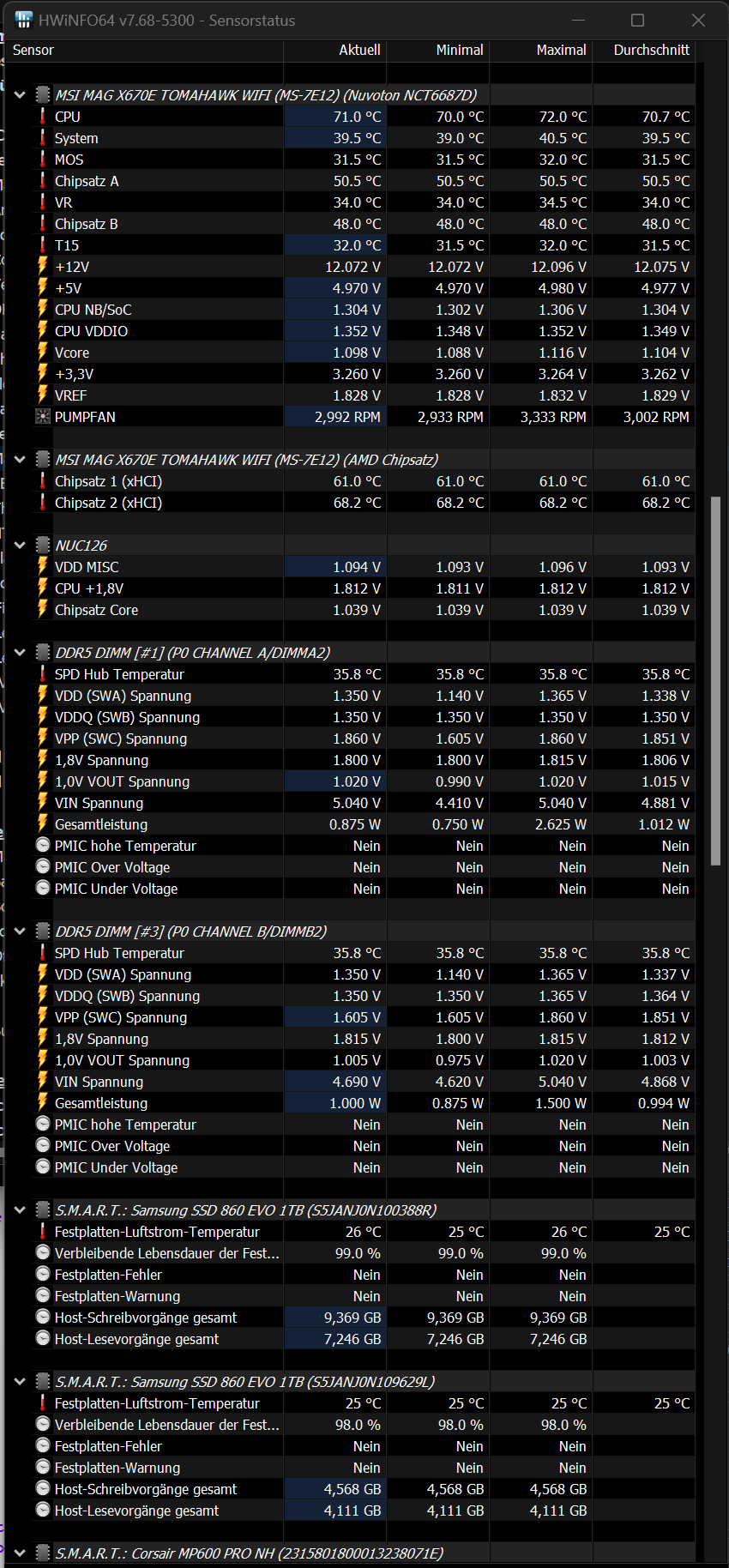Screen dimensions: 729x1568
Task: Click the chip icon beside NUC126
Action: coord(43,546)
